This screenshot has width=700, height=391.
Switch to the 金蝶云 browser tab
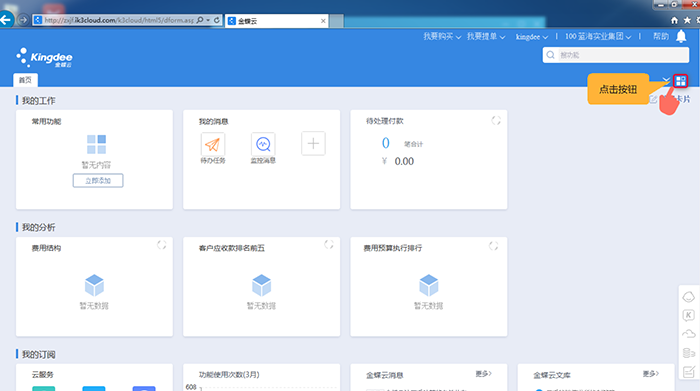(277, 21)
